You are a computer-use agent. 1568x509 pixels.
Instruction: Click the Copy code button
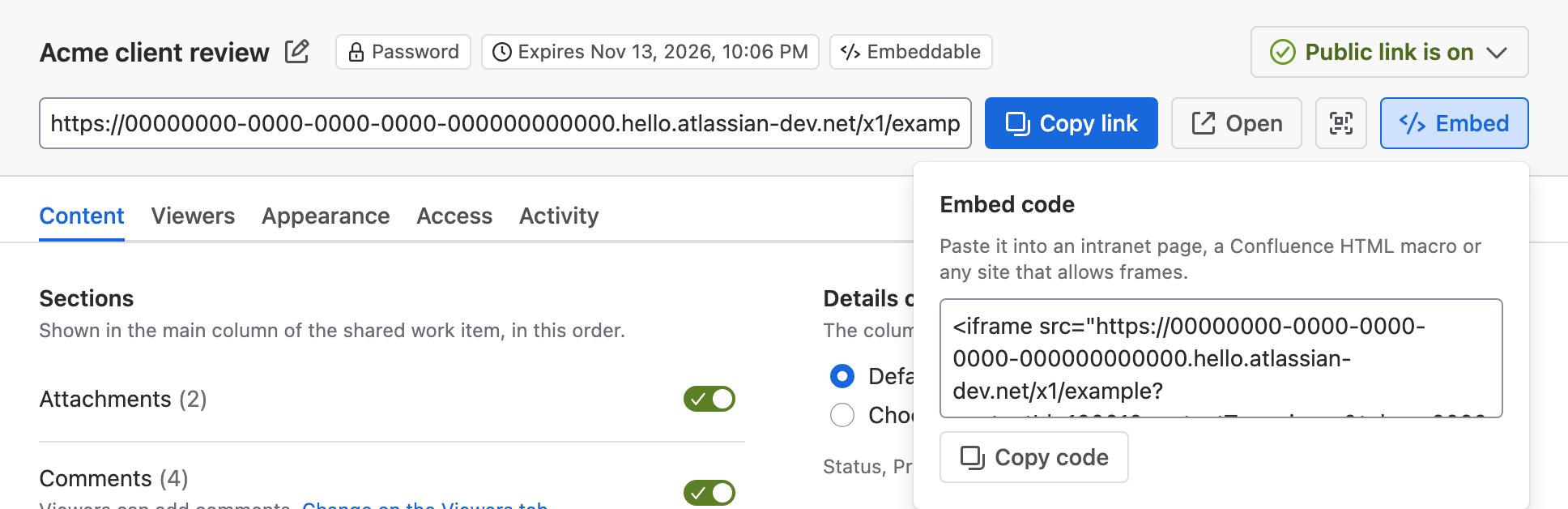pyautogui.click(x=1034, y=457)
